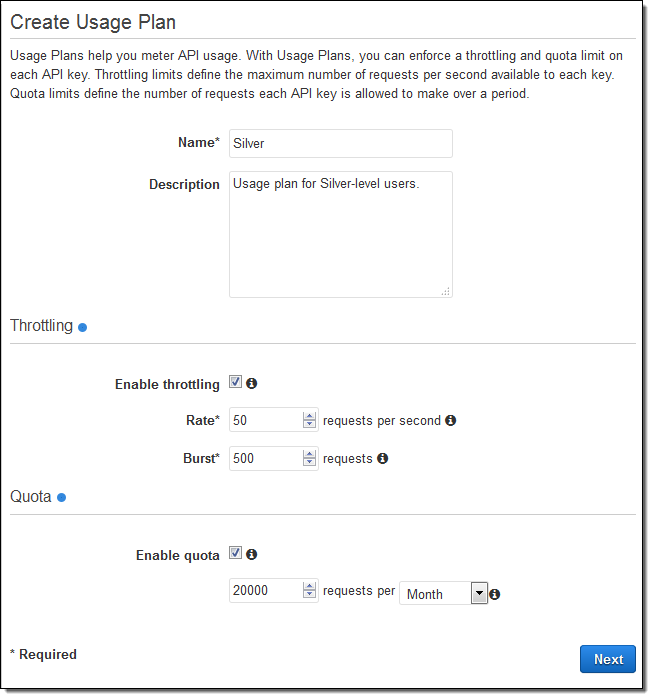Click blue dot beside Quota heading
This screenshot has height=699, width=653.
pos(61,497)
